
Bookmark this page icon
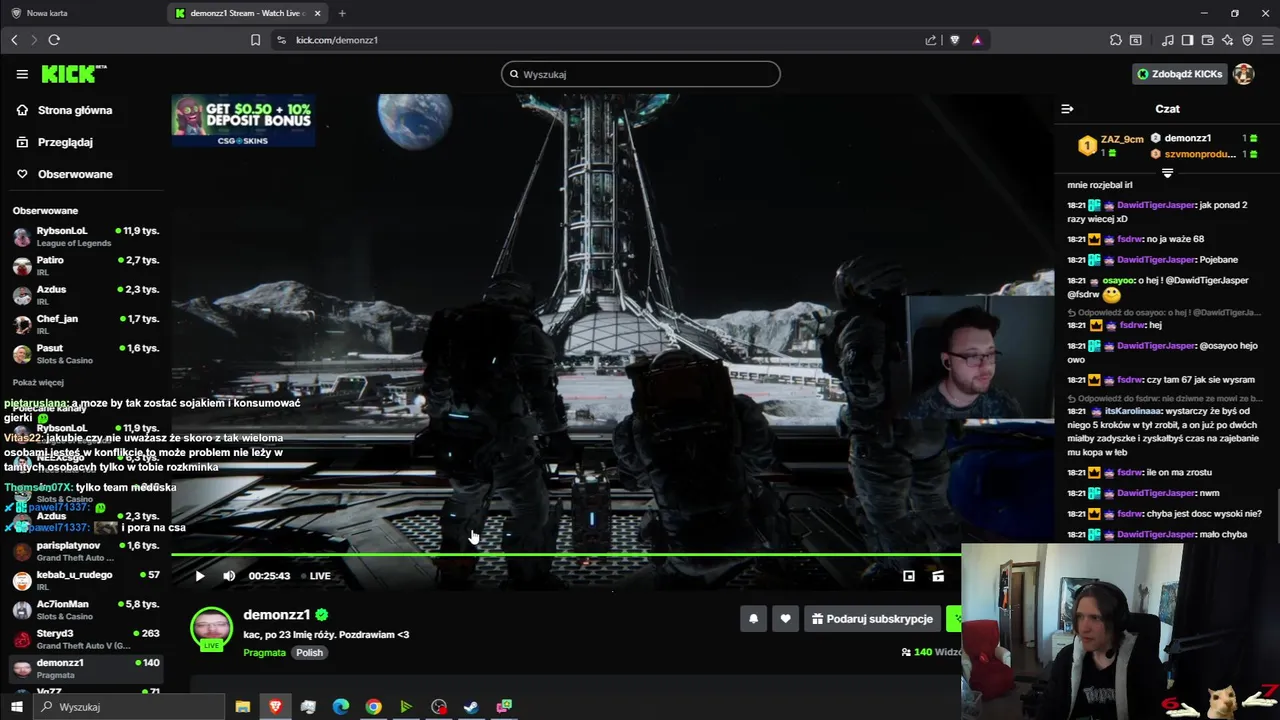pos(255,40)
